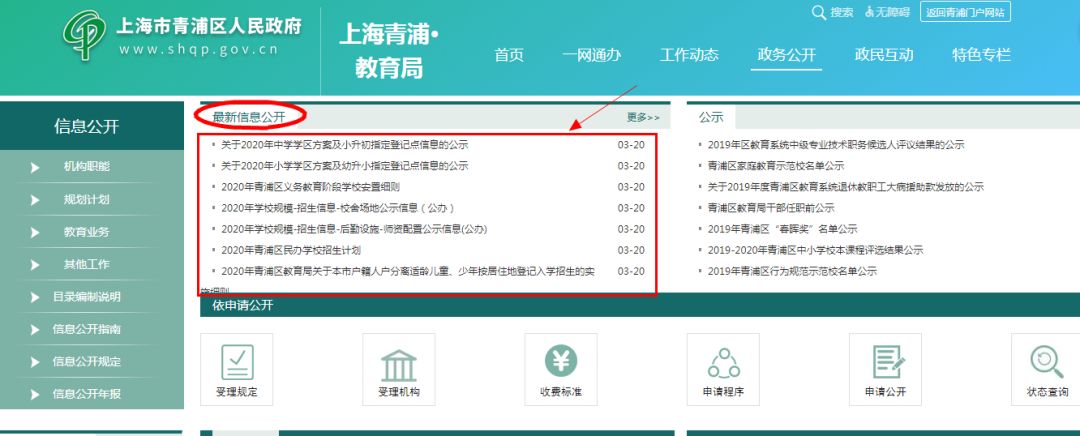The height and width of the screenshot is (436, 1080).
Task: Click the 返回青浦门户网站 button
Action: click(965, 12)
